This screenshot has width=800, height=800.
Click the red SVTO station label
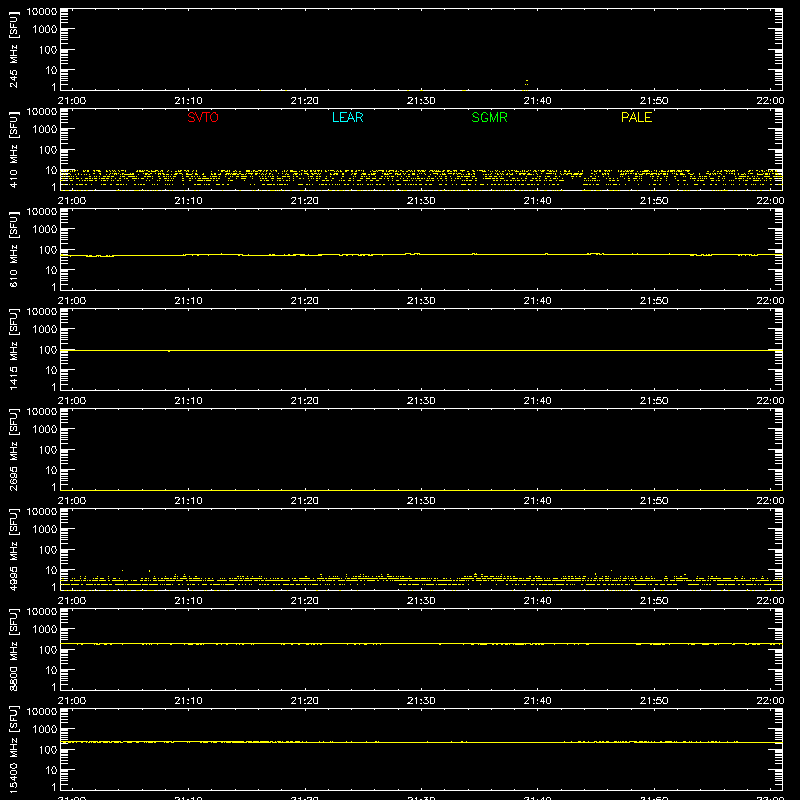(203, 117)
